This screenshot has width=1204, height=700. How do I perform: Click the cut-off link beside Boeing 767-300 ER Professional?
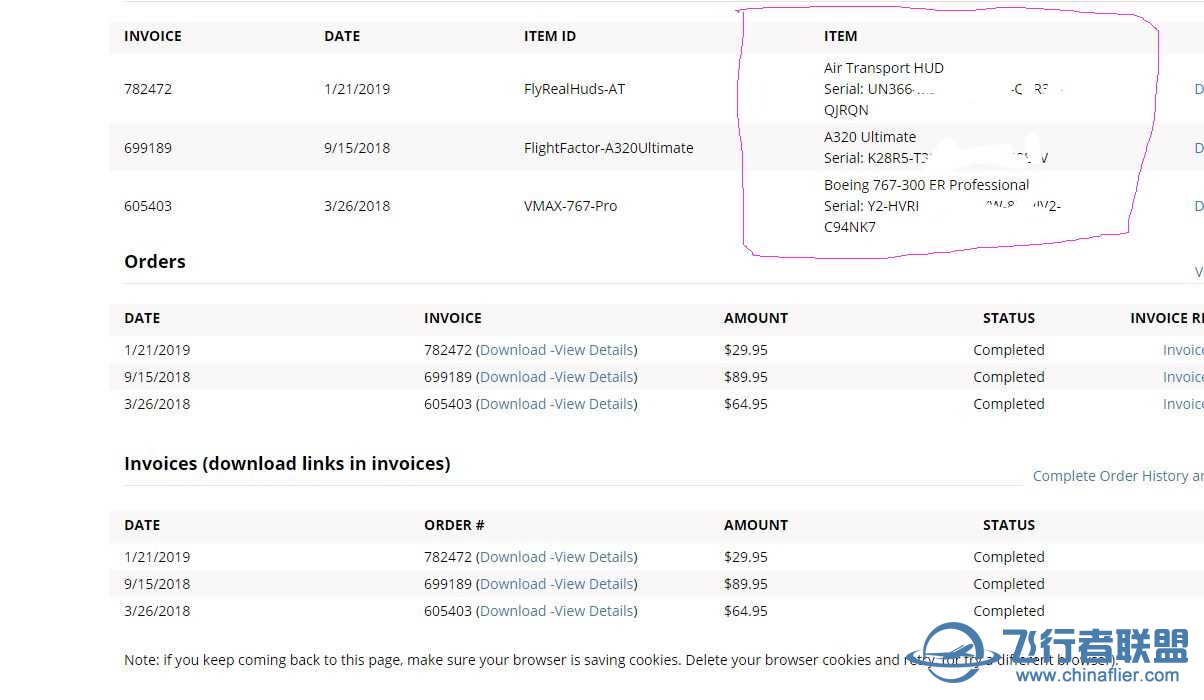[1198, 206]
